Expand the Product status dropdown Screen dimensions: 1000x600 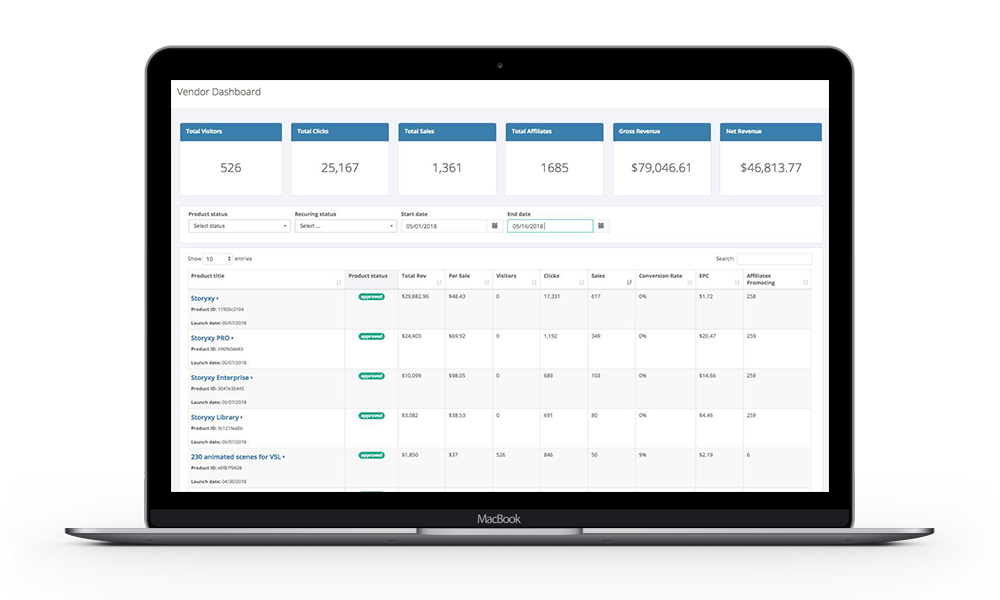(238, 226)
